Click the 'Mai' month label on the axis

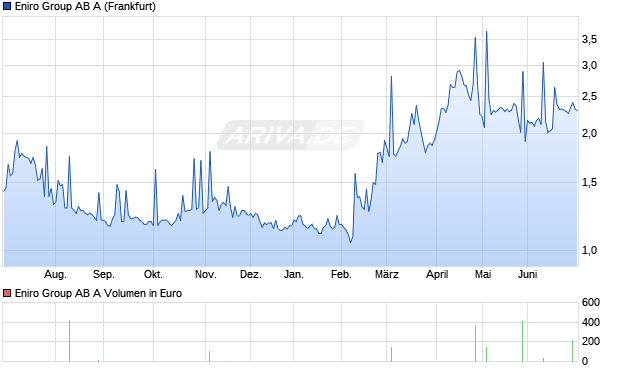tap(483, 274)
